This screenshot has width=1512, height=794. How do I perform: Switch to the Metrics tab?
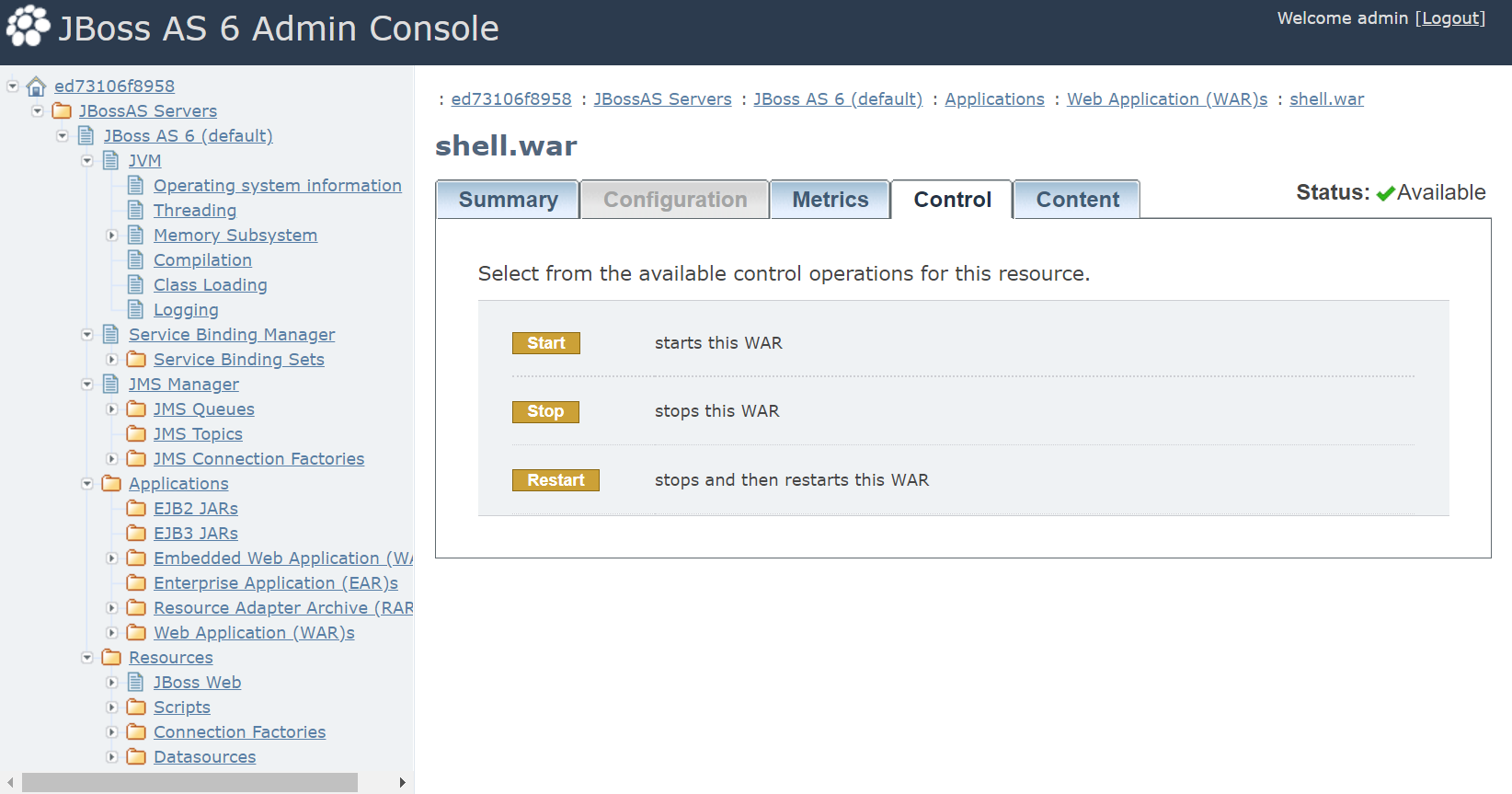(830, 200)
